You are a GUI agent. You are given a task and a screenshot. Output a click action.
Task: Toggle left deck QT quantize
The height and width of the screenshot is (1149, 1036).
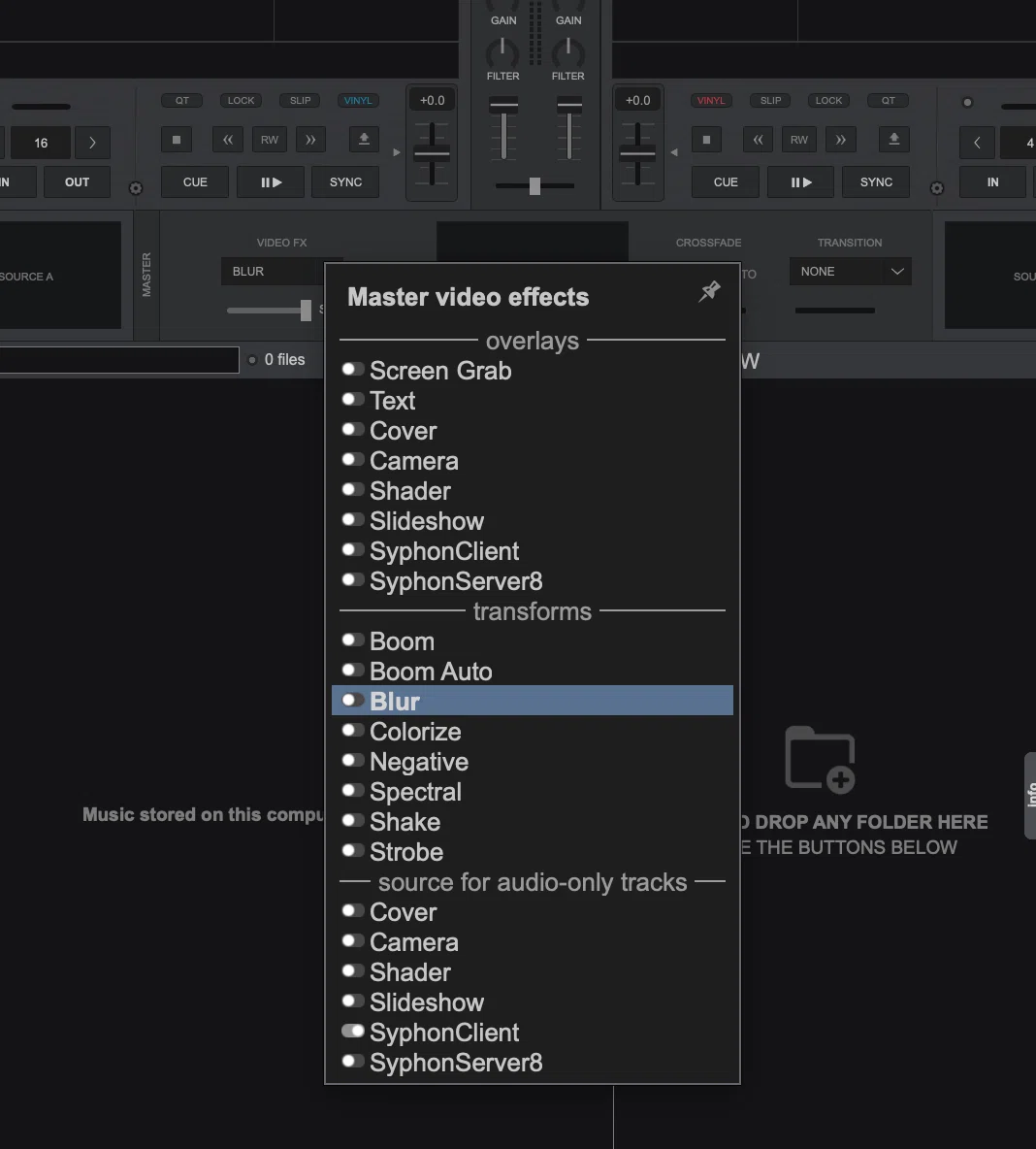pos(181,100)
